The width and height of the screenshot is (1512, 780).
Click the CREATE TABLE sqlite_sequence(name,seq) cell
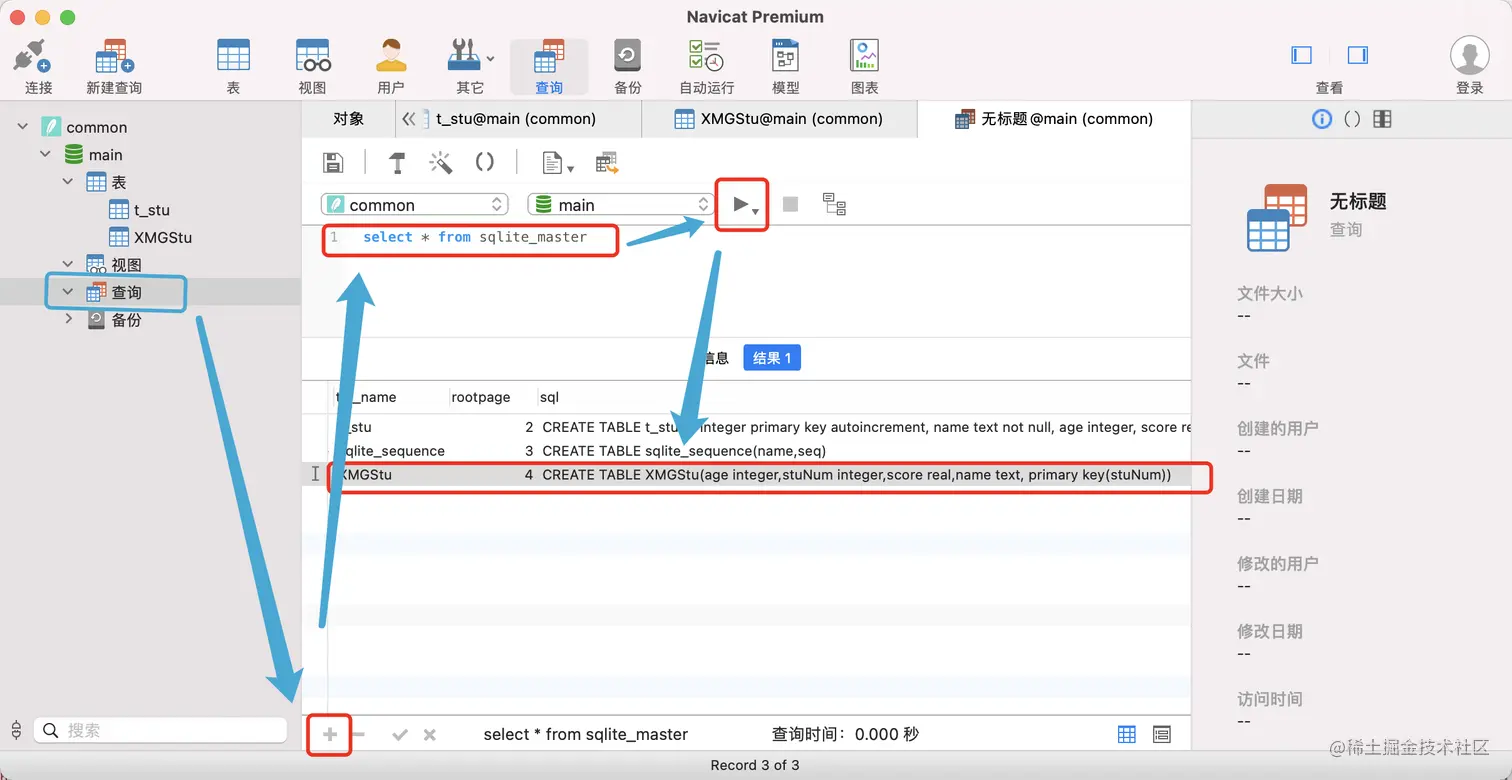684,451
